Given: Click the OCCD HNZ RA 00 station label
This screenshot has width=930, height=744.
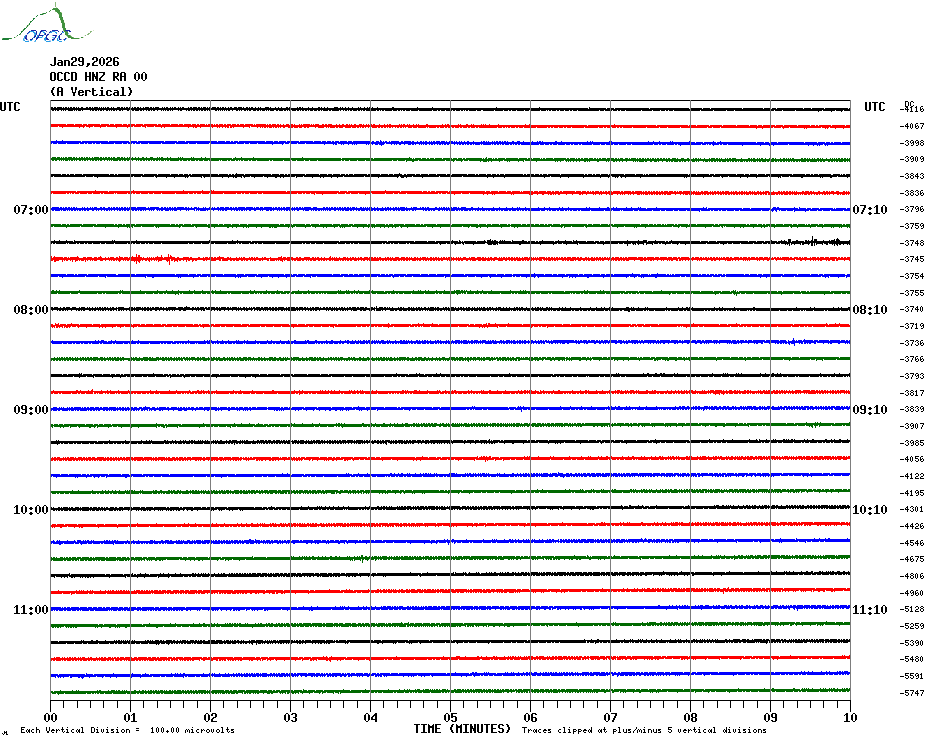Looking at the screenshot, I should [x=98, y=77].
